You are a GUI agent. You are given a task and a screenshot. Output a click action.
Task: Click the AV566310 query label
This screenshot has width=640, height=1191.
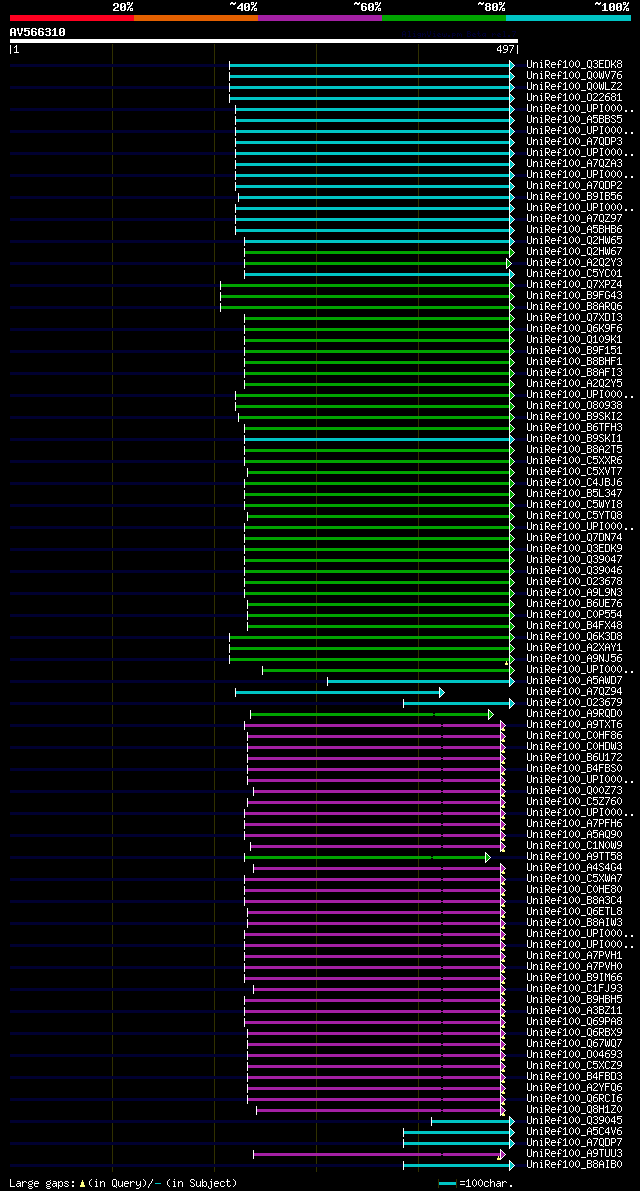[x=37, y=32]
